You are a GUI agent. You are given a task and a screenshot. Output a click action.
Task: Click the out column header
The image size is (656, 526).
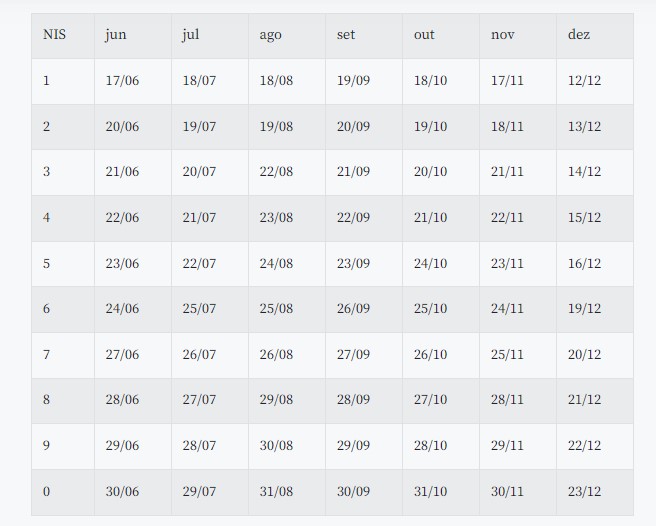point(424,35)
